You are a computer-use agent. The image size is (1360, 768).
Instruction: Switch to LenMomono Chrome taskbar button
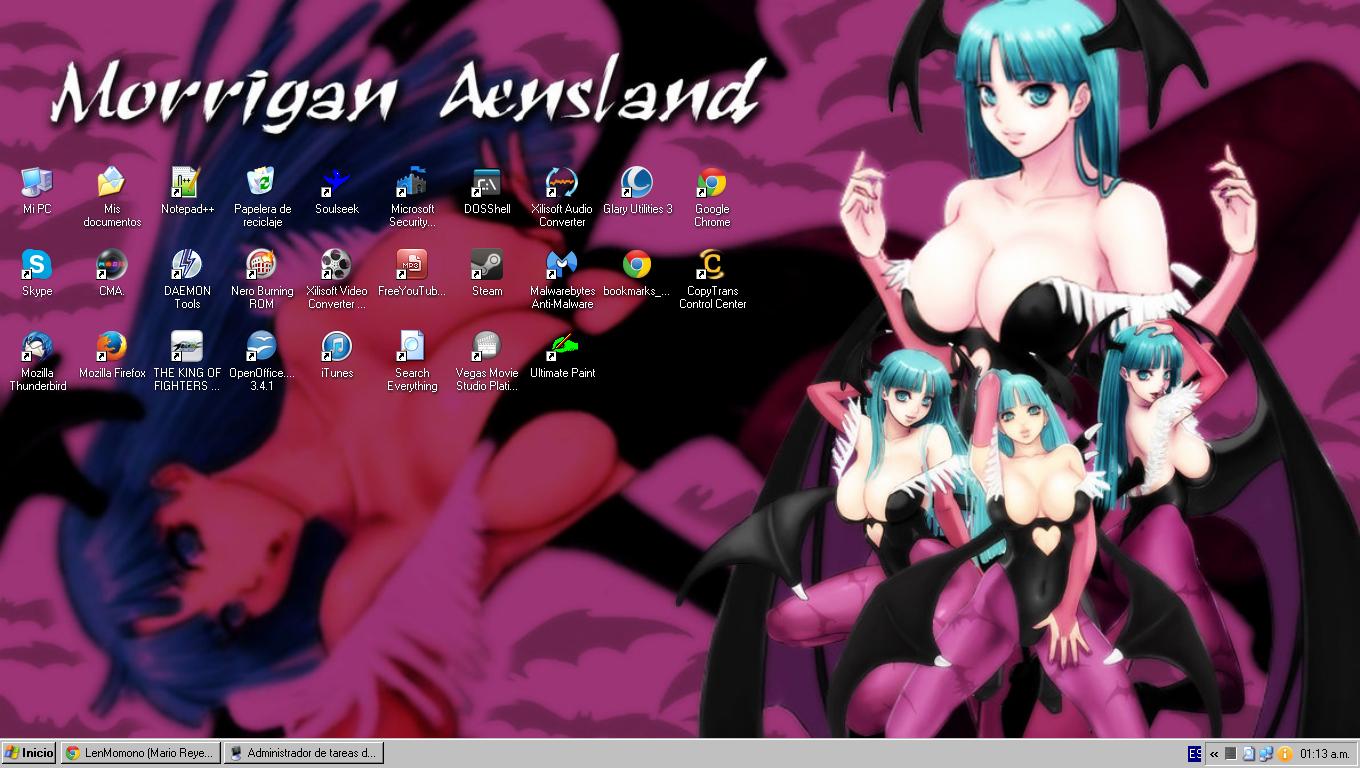point(140,753)
